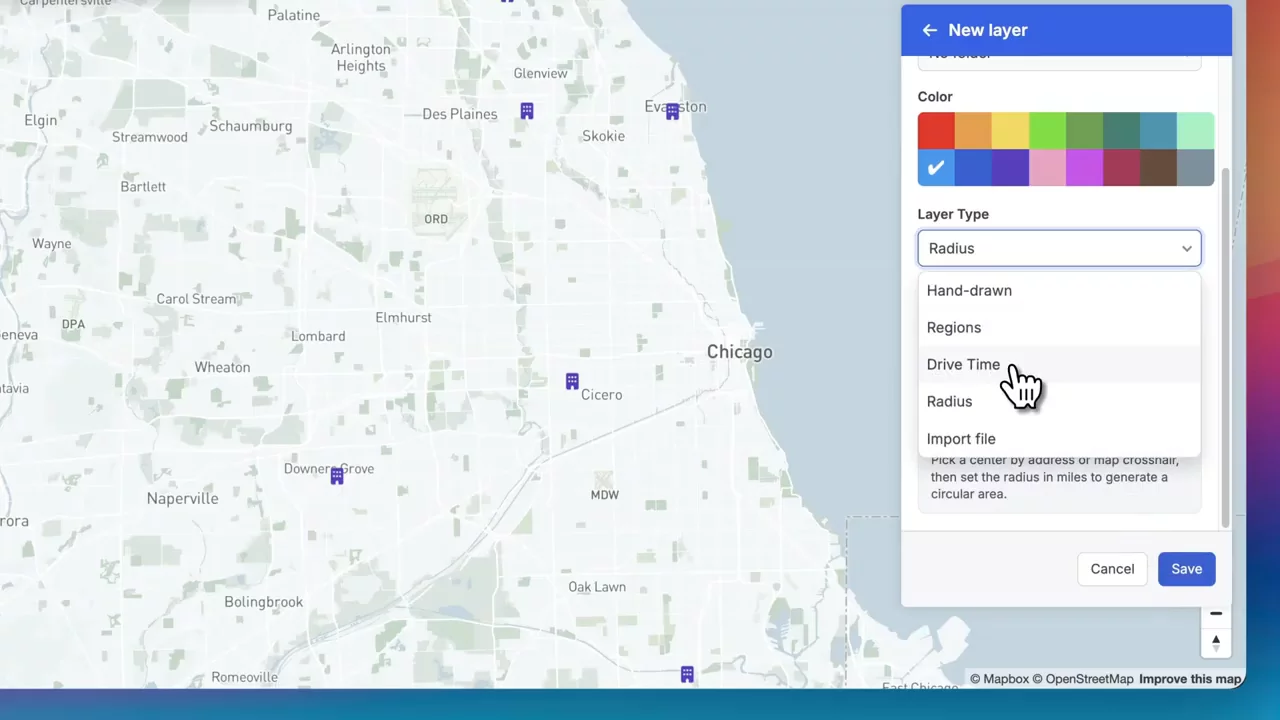The image size is (1280, 720).
Task: Go back using the New layer arrow
Action: pos(930,30)
